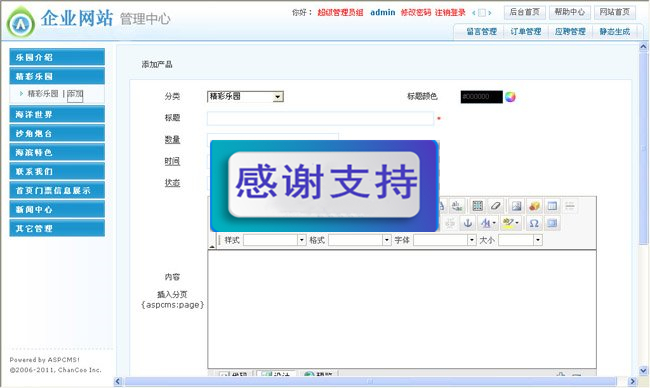This screenshot has height=388, width=650.
Task: Click the green site logo icon
Action: [x=21, y=23]
